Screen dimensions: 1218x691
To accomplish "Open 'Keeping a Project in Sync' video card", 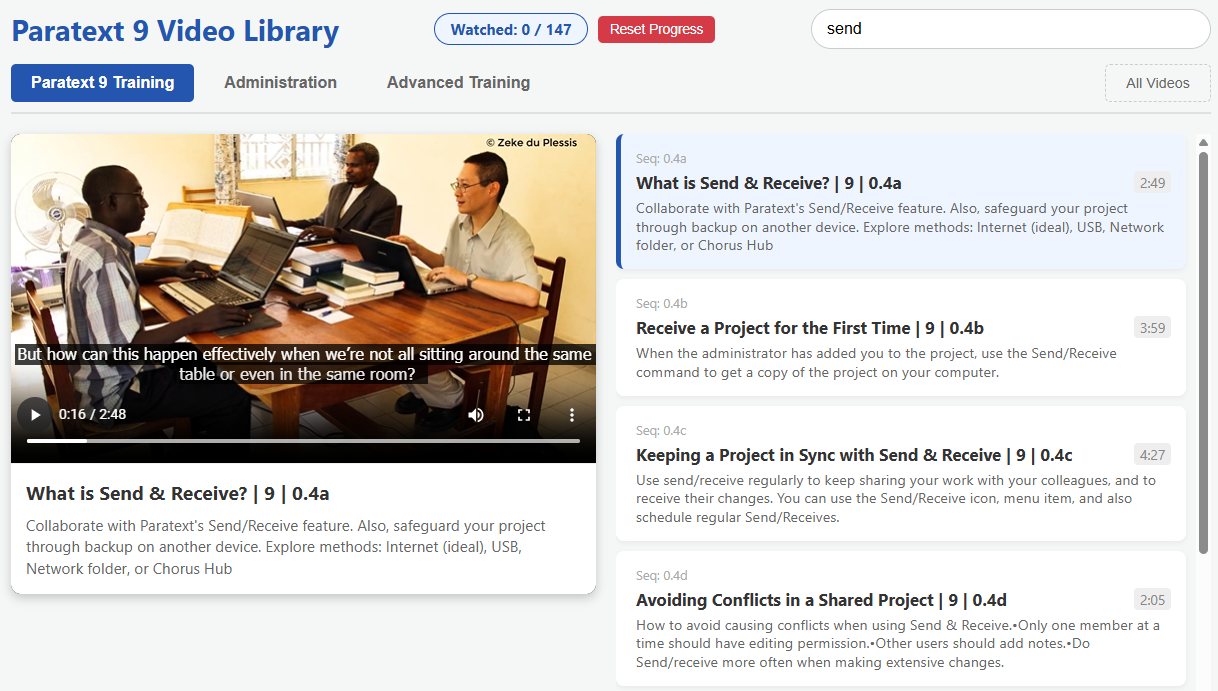I will 901,473.
